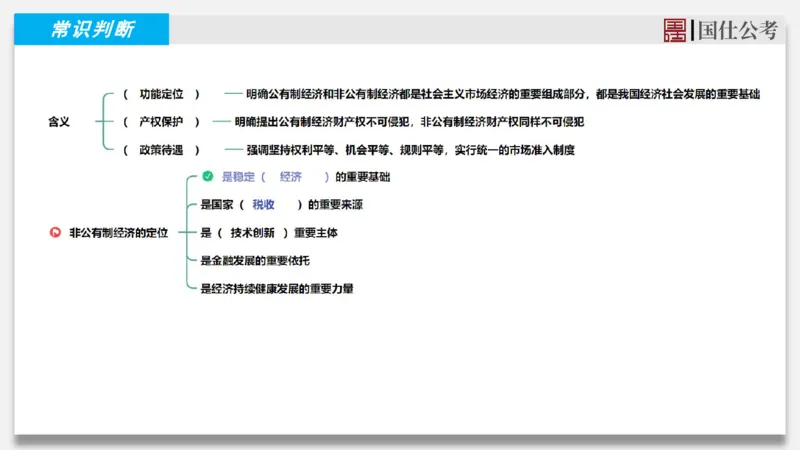The width and height of the screenshot is (800, 450).
Task: Select the 含义 root node
Action: click(x=59, y=122)
